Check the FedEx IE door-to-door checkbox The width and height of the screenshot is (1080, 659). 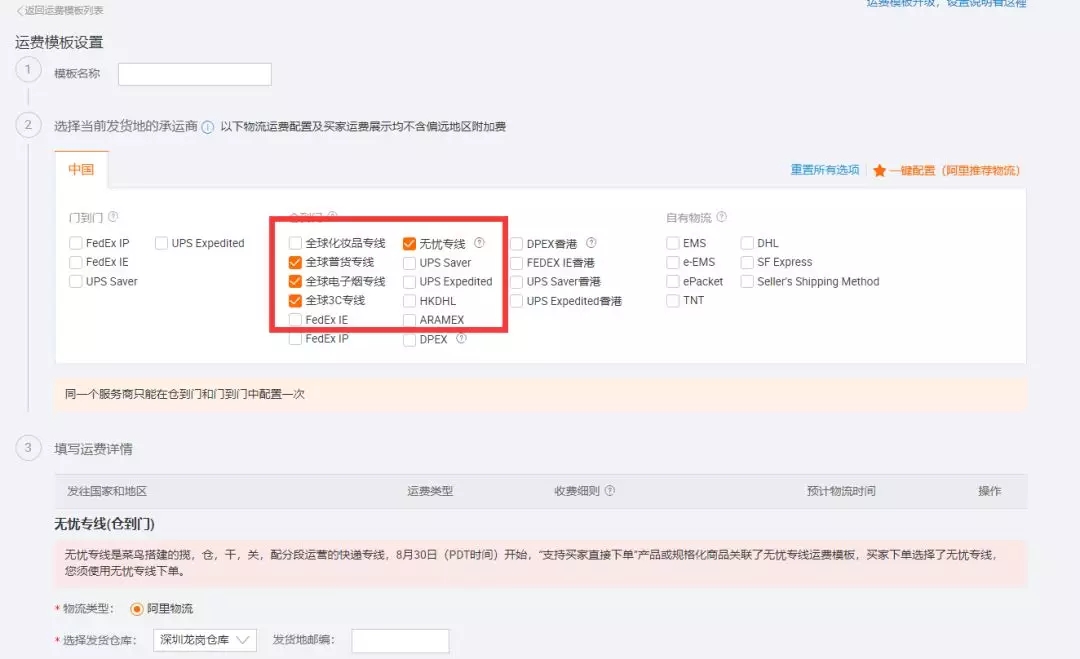click(76, 262)
